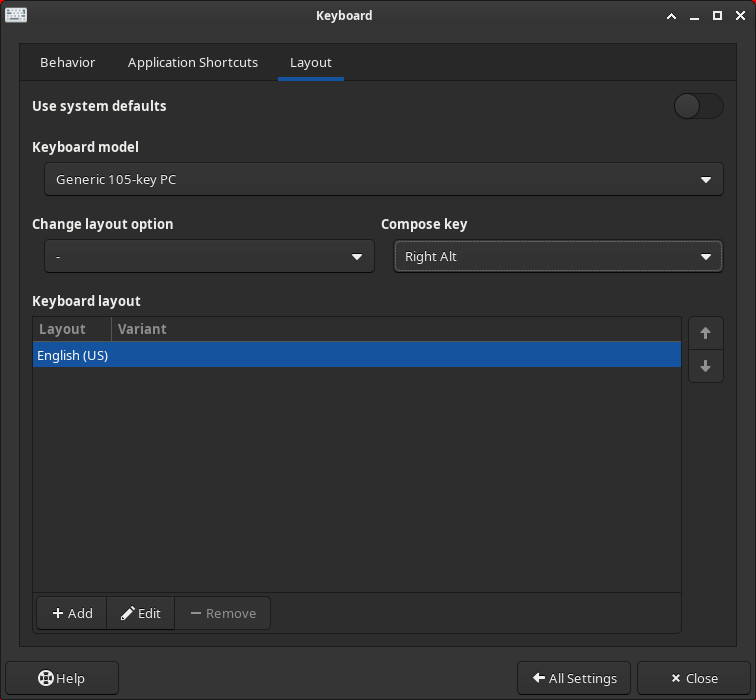The width and height of the screenshot is (756, 700).
Task: Click the Variant column header
Action: tap(396, 329)
